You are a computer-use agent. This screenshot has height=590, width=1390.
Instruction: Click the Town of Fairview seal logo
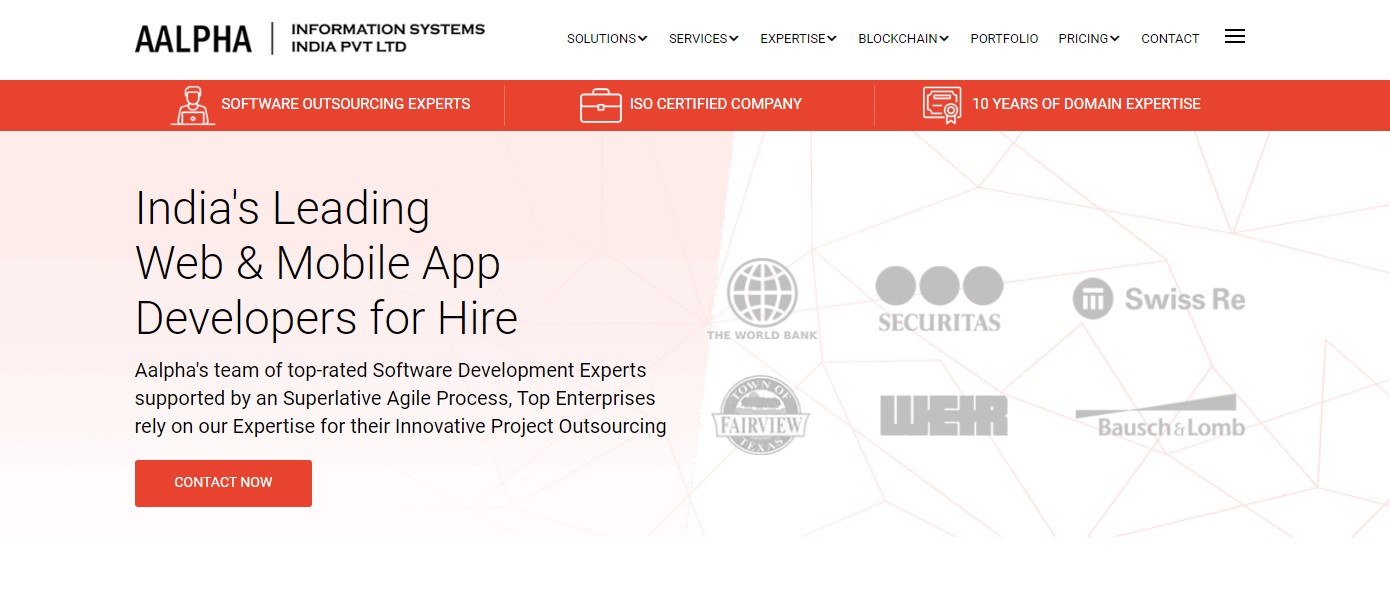[760, 415]
